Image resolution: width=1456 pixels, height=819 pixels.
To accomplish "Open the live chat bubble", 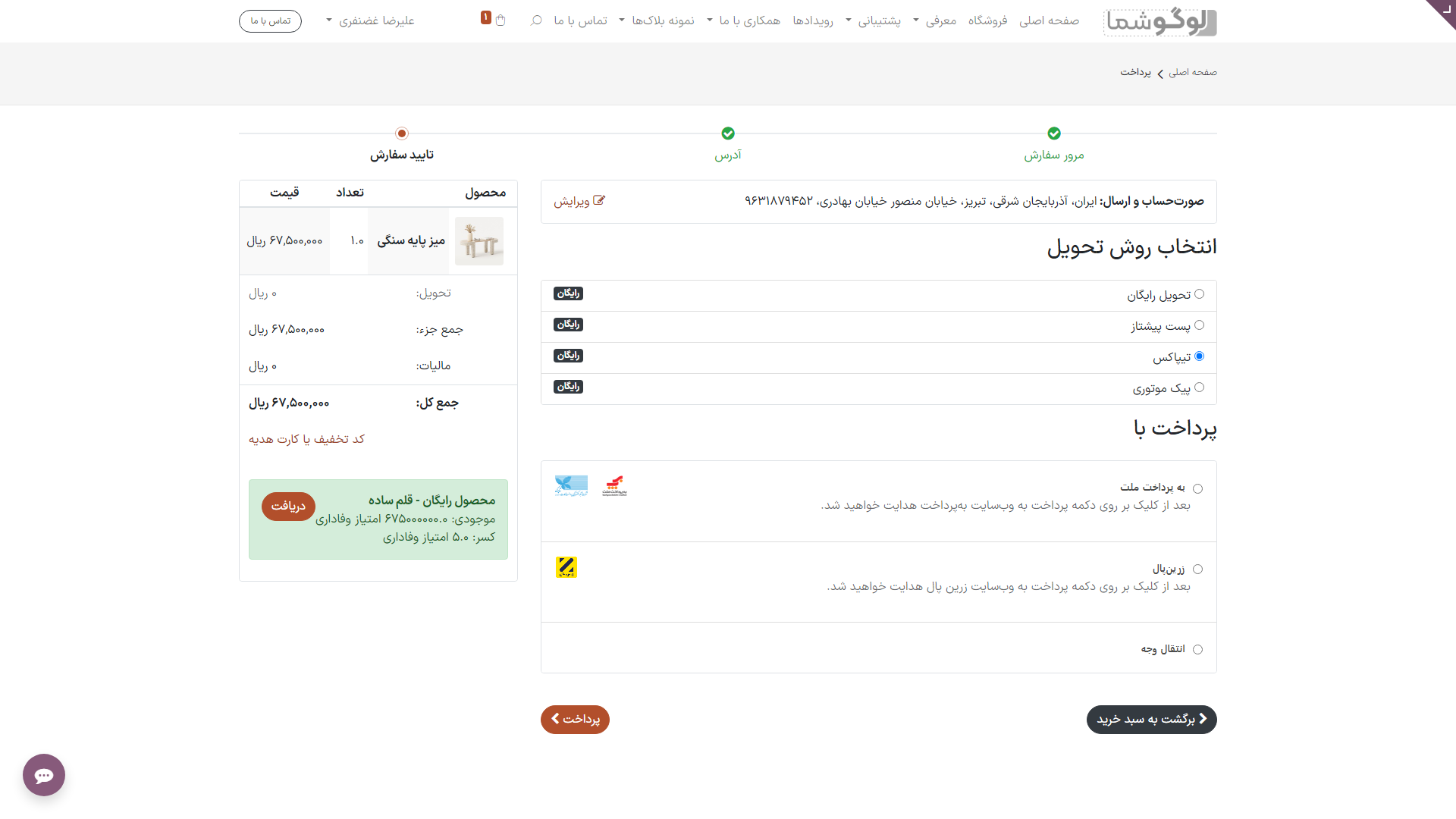I will [x=44, y=774].
